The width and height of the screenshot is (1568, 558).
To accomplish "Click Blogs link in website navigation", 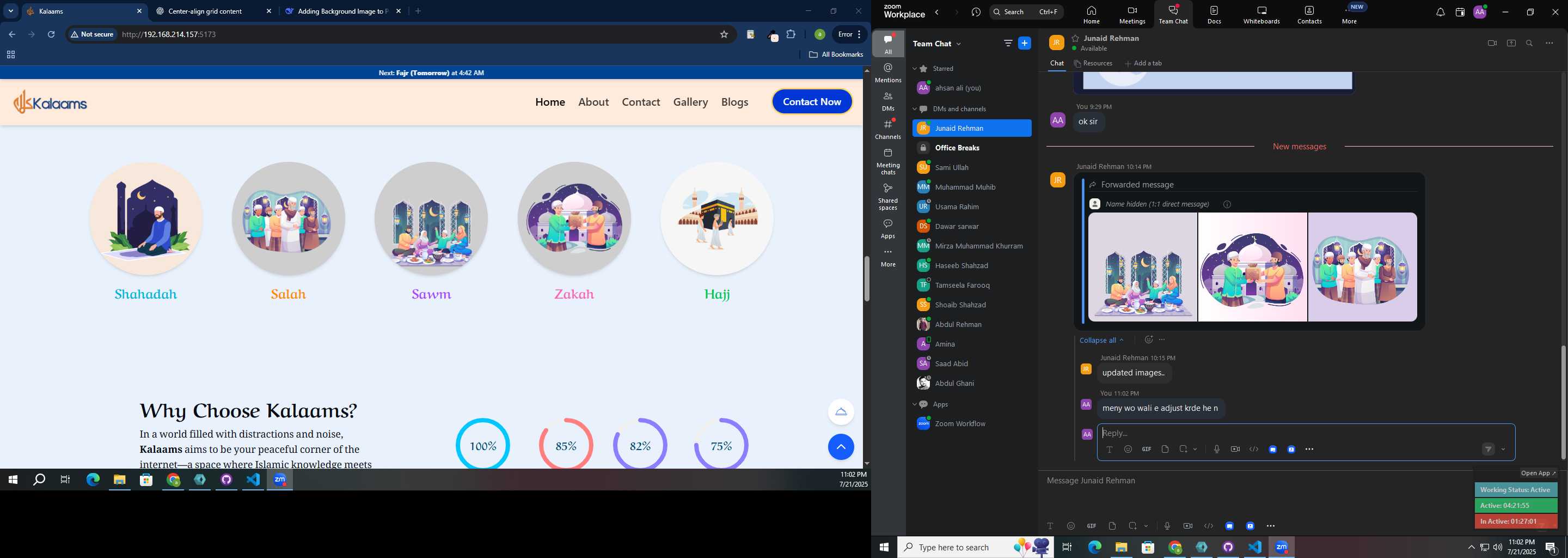I will coord(734,102).
